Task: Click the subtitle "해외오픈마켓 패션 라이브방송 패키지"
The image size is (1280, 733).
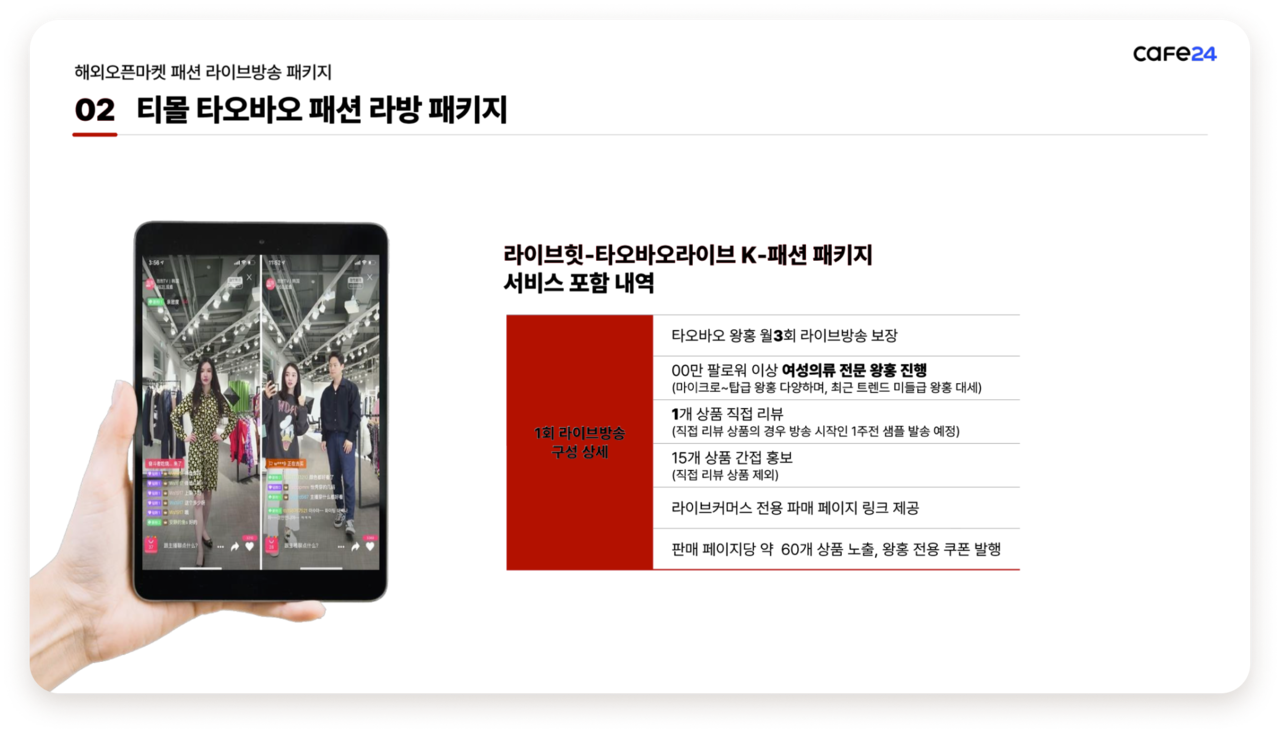Action: point(203,72)
